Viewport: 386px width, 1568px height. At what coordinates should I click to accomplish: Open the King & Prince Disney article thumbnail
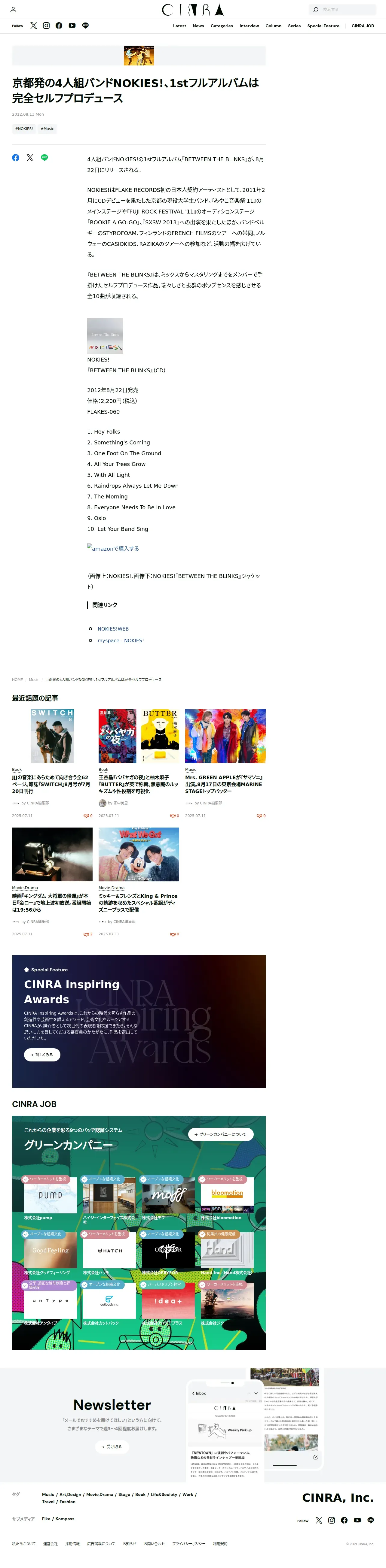(139, 854)
